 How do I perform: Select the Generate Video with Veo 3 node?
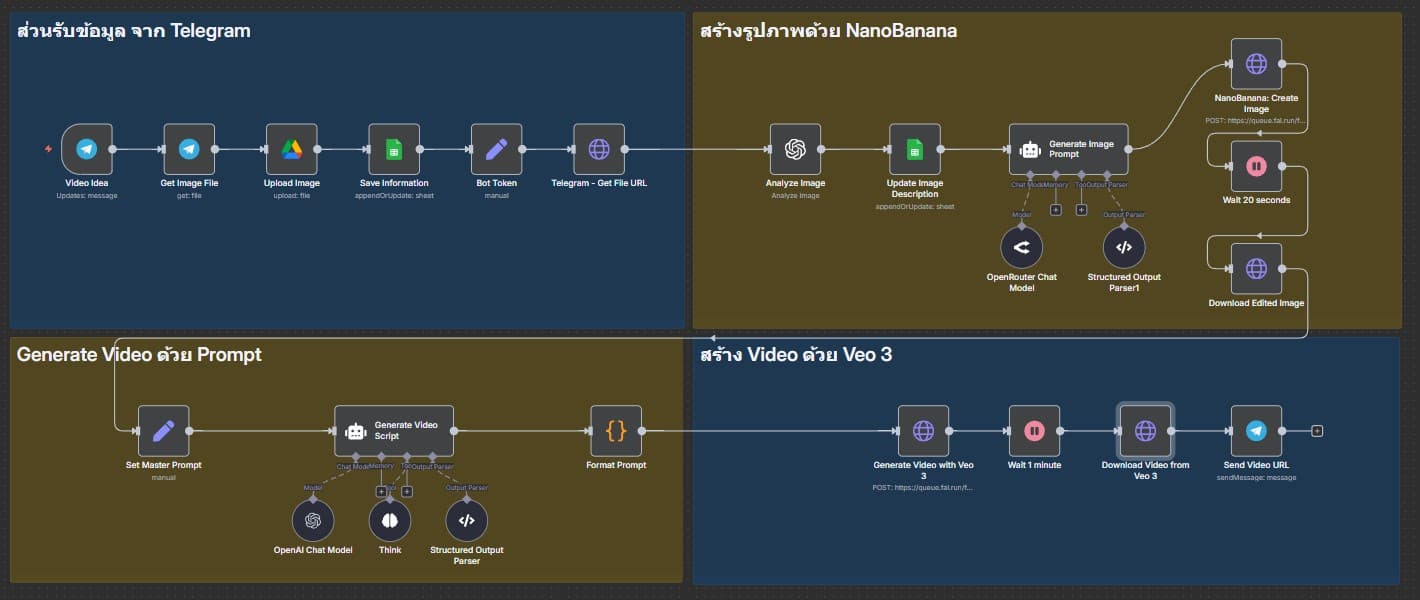click(x=924, y=431)
